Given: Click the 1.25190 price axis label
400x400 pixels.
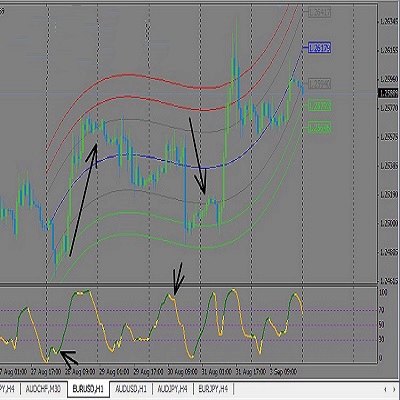Looking at the screenshot, I should [389, 195].
